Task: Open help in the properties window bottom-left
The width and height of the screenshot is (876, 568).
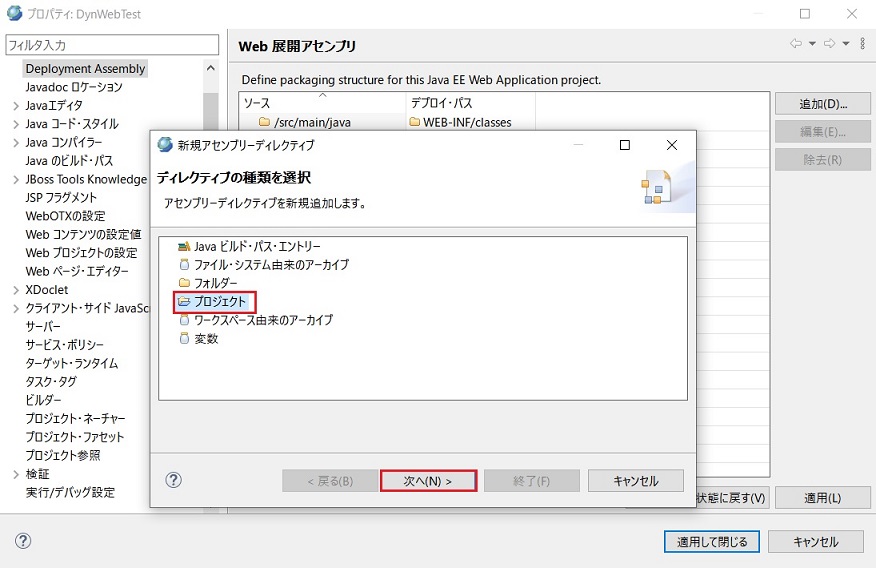Action: [x=23, y=541]
